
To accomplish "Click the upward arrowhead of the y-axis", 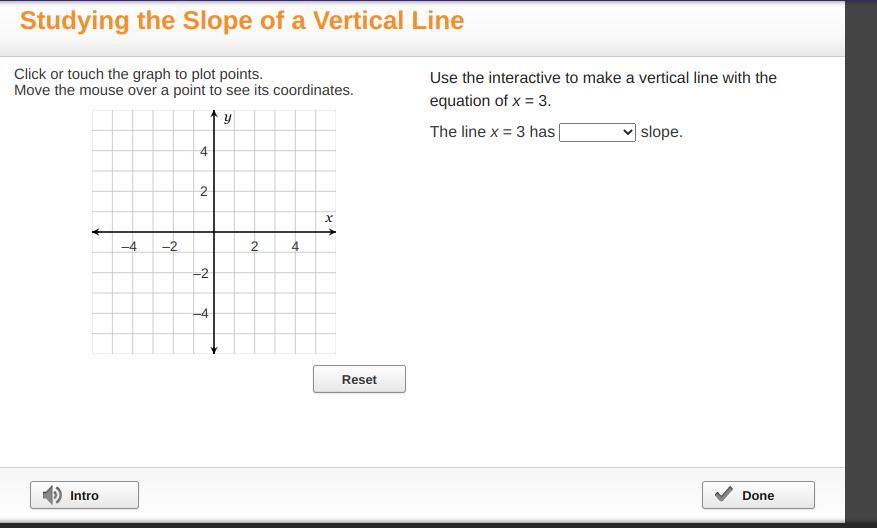I will [x=214, y=116].
